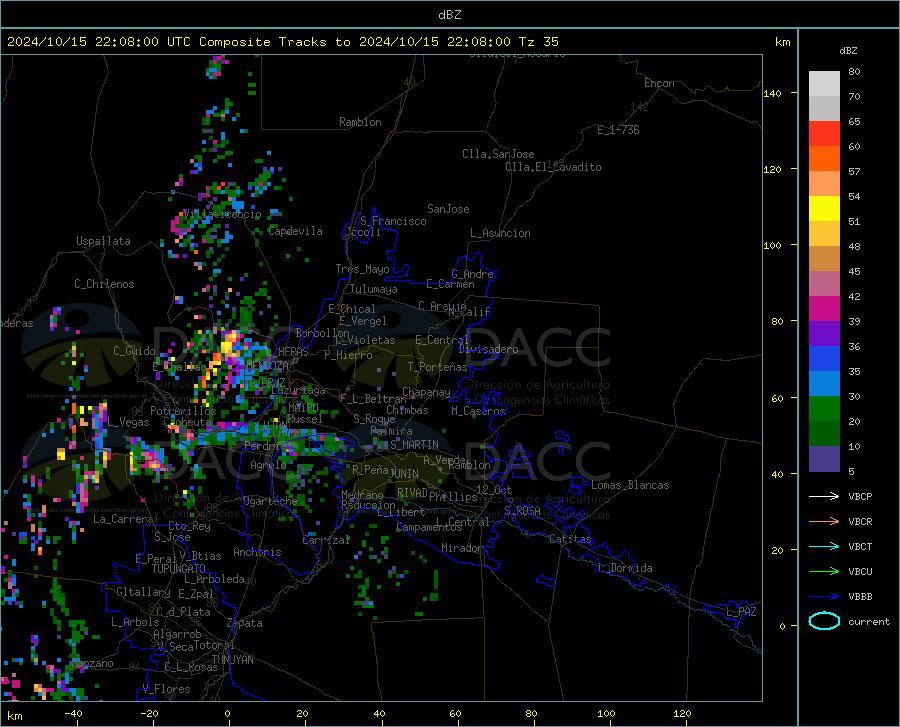Click the 'S_MARTIN' map label
The height and width of the screenshot is (727, 900).
pyautogui.click(x=414, y=445)
